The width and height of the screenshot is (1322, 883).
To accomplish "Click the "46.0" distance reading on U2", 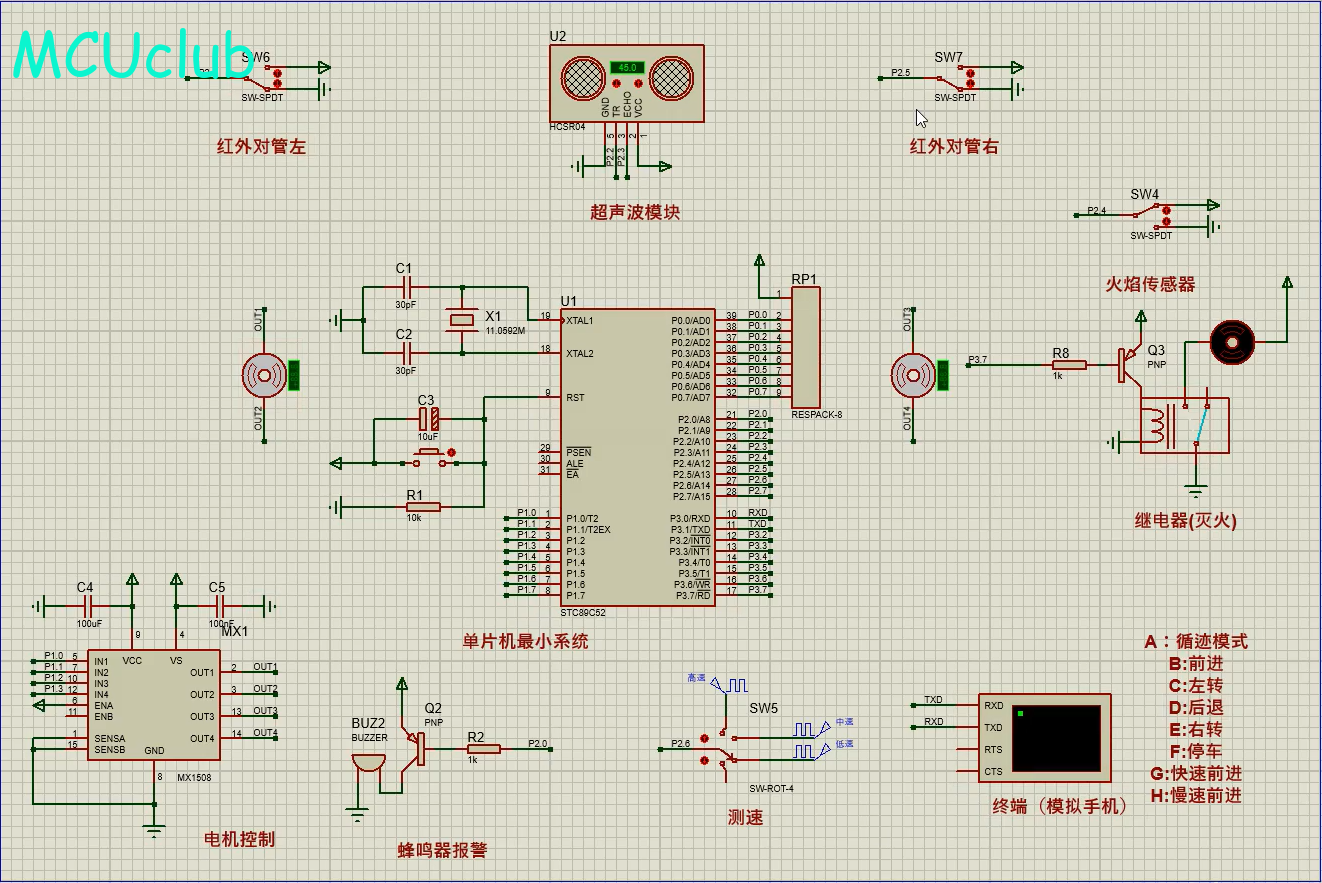I will point(627,67).
